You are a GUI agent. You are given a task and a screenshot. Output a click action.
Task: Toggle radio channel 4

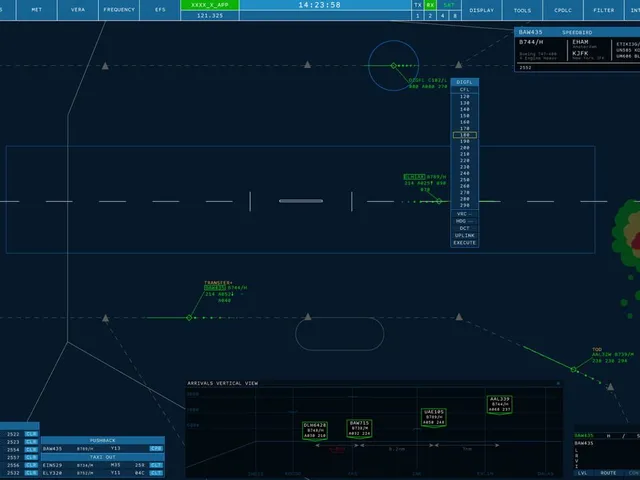click(x=442, y=16)
